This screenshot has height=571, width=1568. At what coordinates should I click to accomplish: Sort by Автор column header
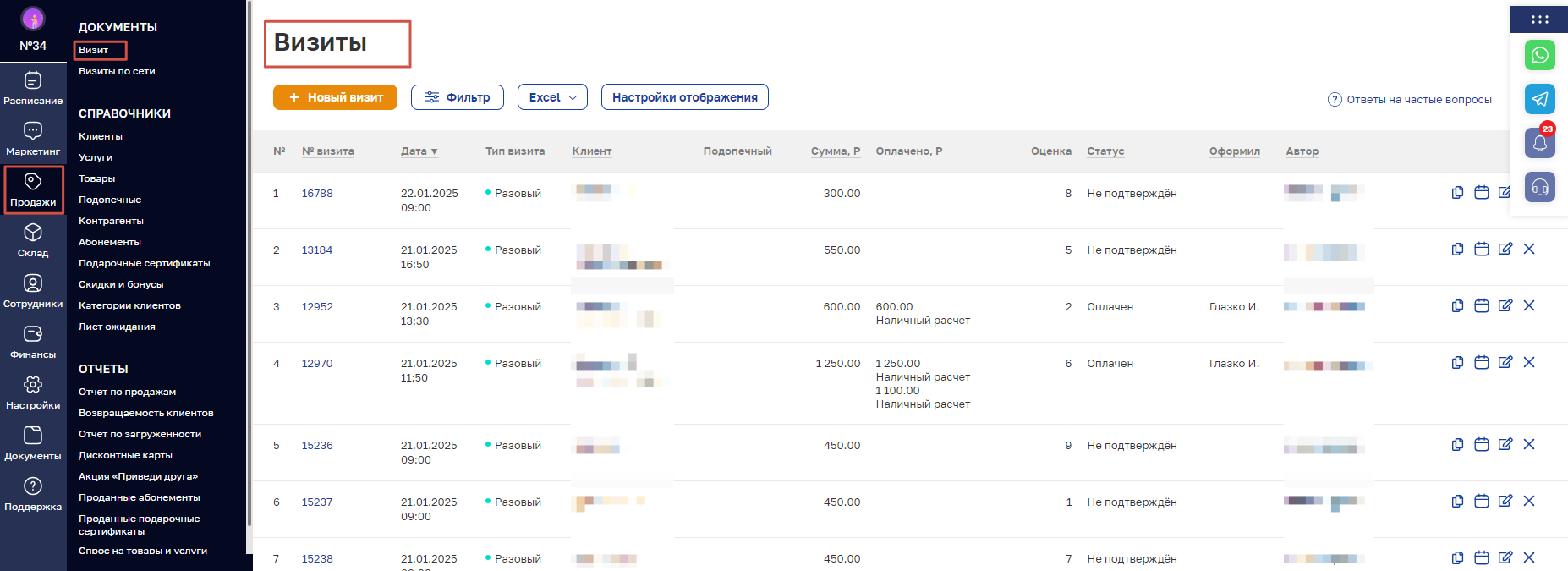point(1302,151)
